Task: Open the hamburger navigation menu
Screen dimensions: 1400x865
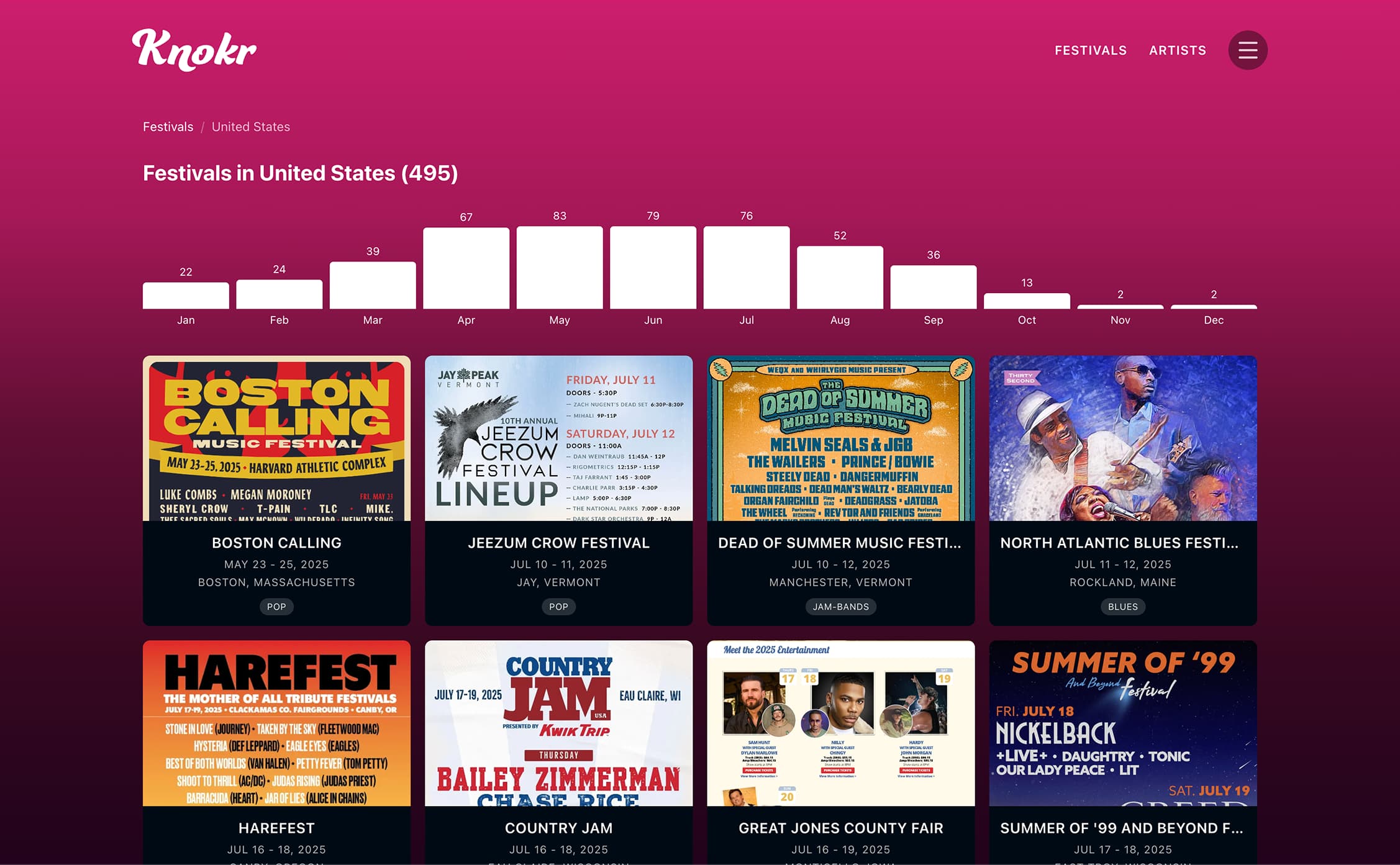Action: pyautogui.click(x=1247, y=50)
